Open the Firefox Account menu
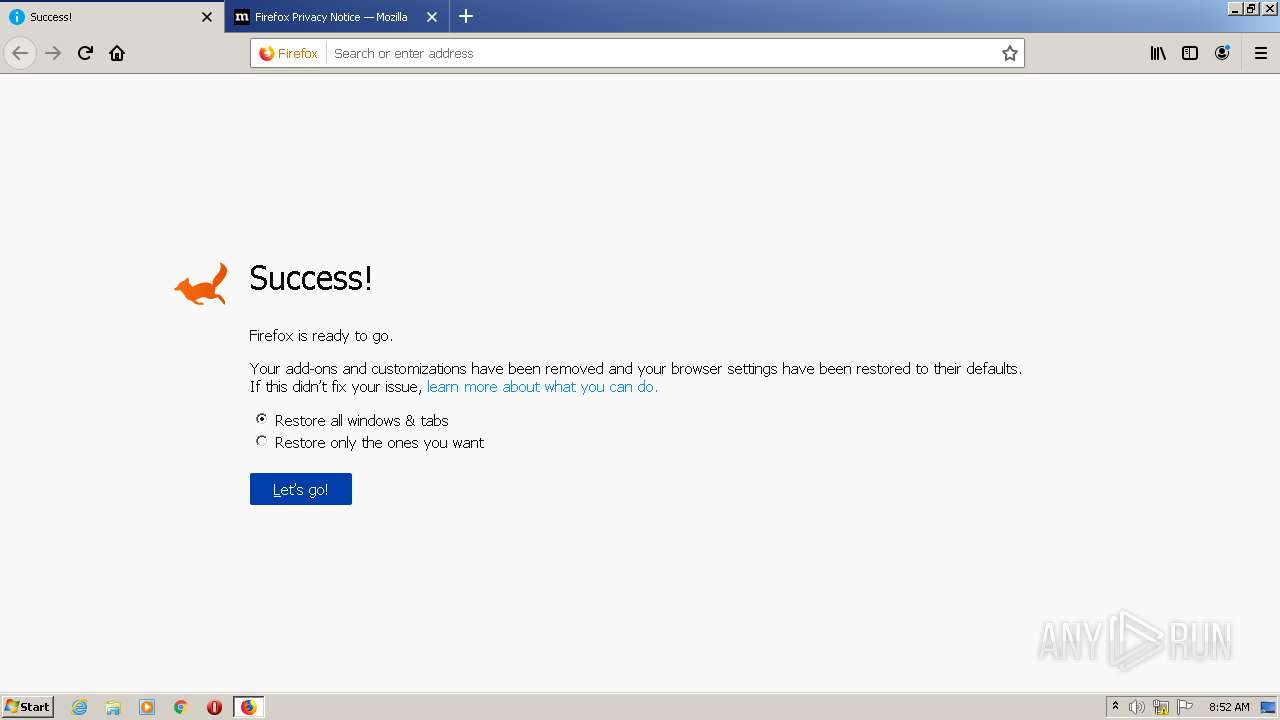This screenshot has height=720, width=1280. (1222, 53)
